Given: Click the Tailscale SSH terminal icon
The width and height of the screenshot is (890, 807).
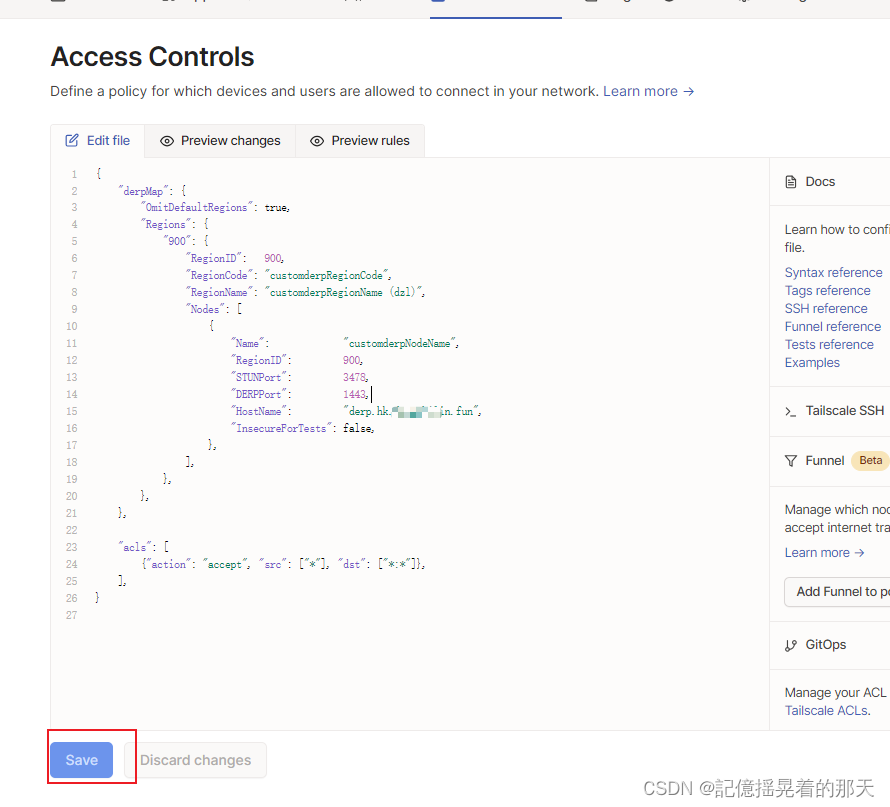Looking at the screenshot, I should (790, 411).
